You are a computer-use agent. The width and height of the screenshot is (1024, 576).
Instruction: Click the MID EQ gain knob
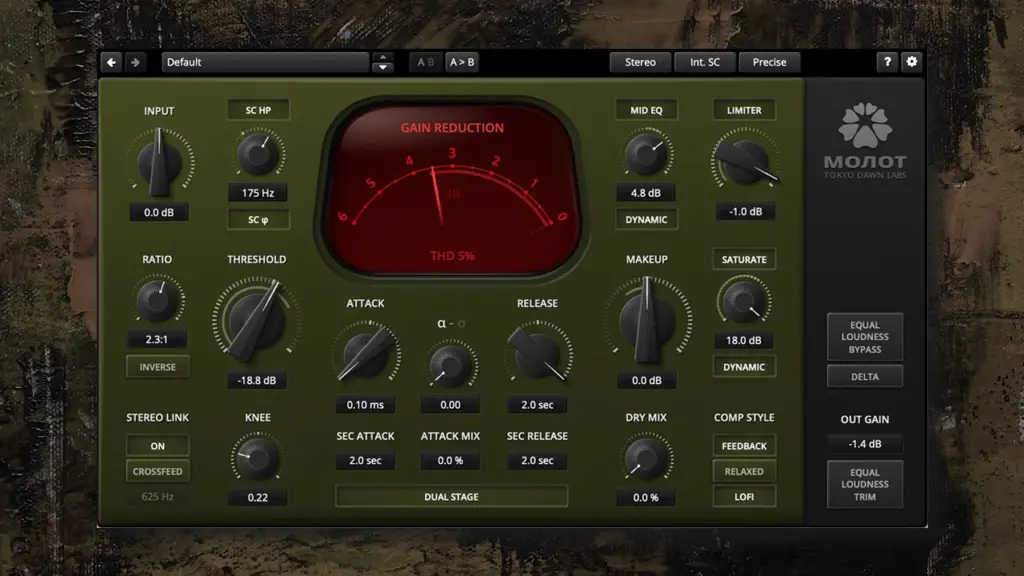(x=647, y=154)
